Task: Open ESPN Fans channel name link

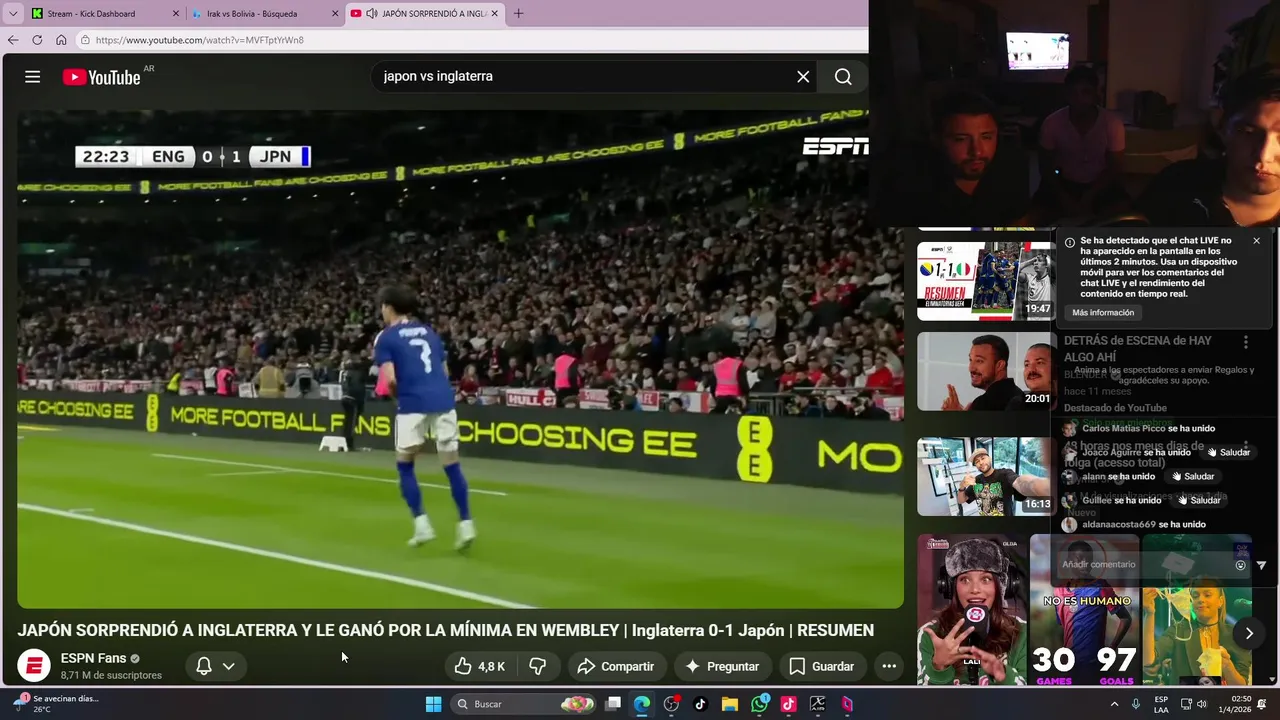Action: click(93, 658)
